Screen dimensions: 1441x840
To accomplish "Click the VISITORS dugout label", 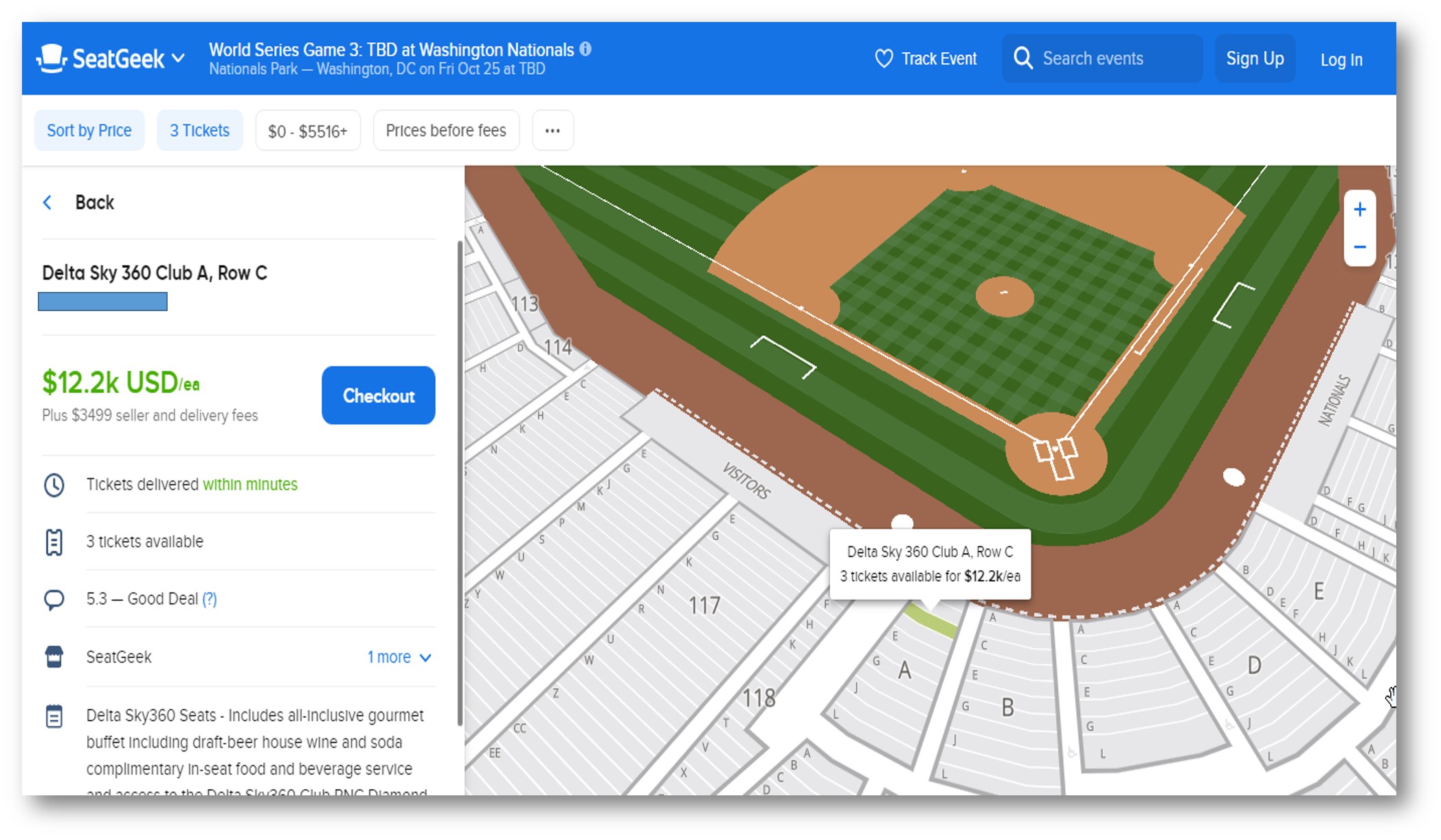I will 746,480.
